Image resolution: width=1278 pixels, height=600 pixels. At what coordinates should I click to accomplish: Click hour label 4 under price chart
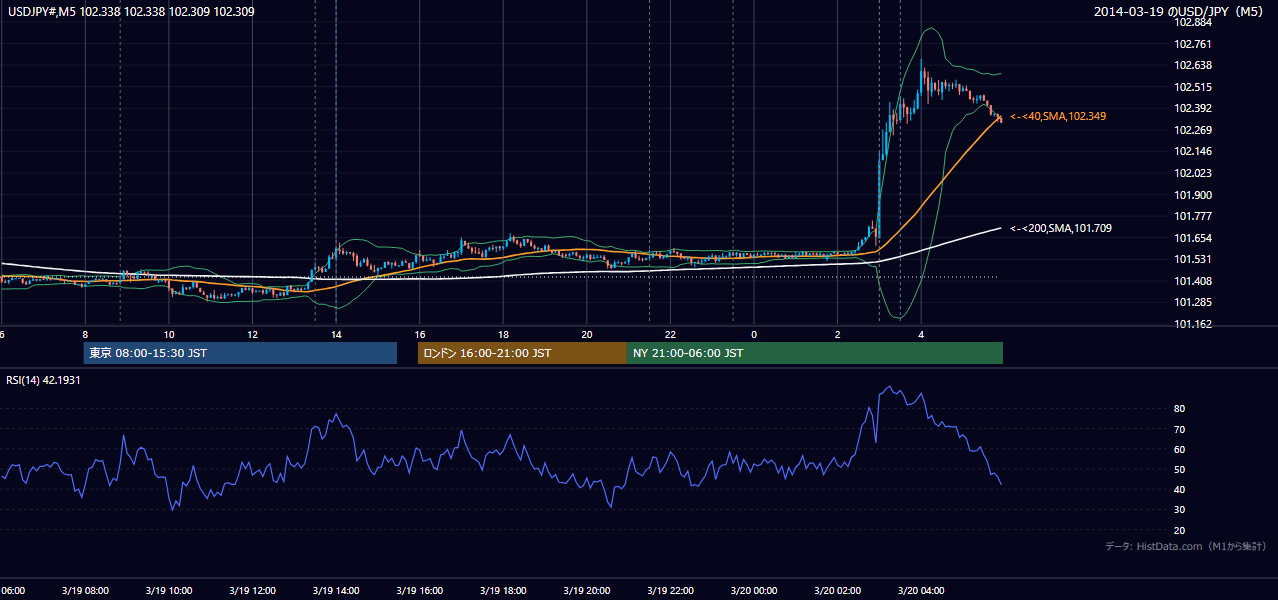[x=922, y=334]
